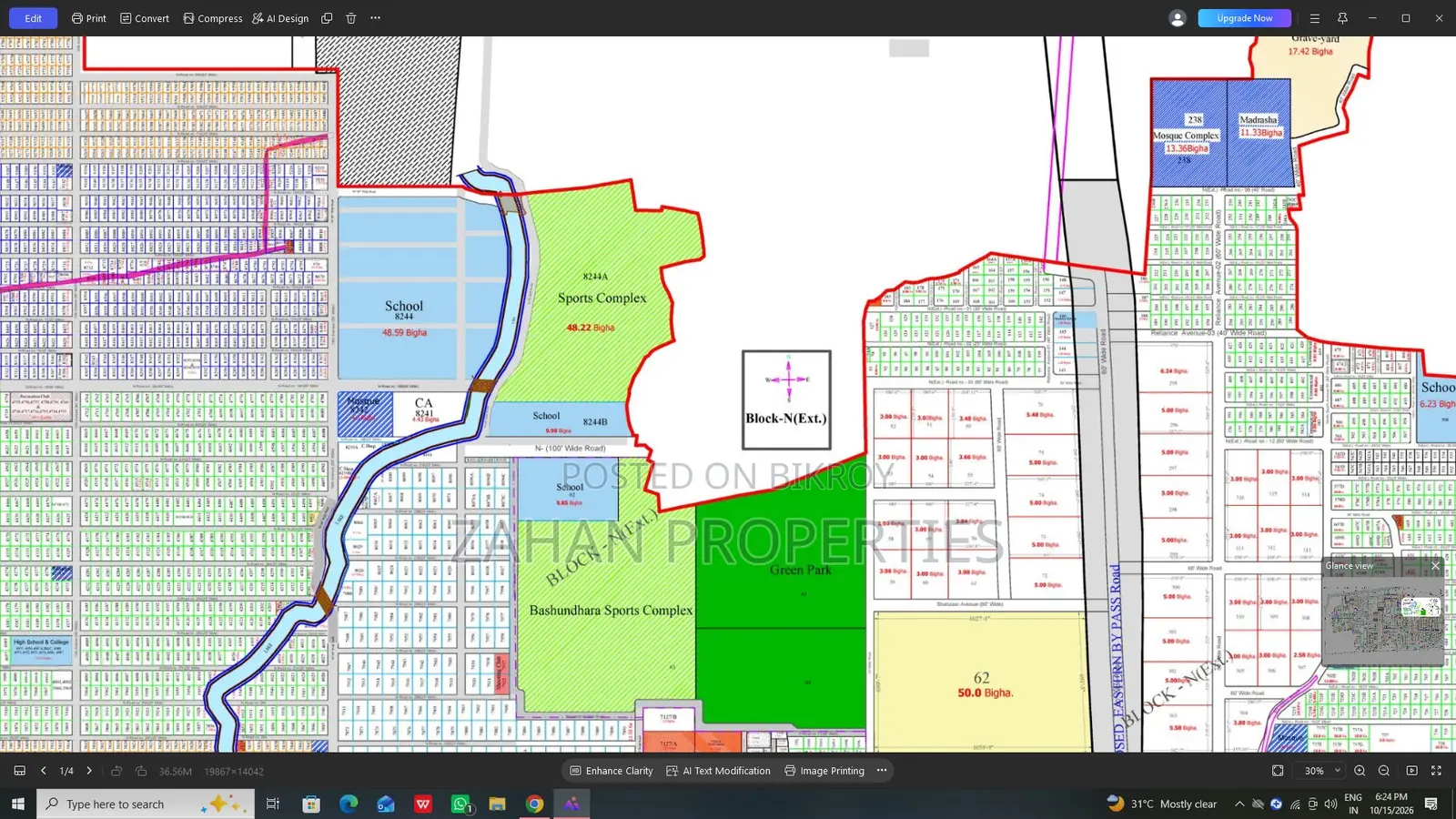Click the copy image icon
This screenshot has width=1456, height=819.
click(x=327, y=18)
